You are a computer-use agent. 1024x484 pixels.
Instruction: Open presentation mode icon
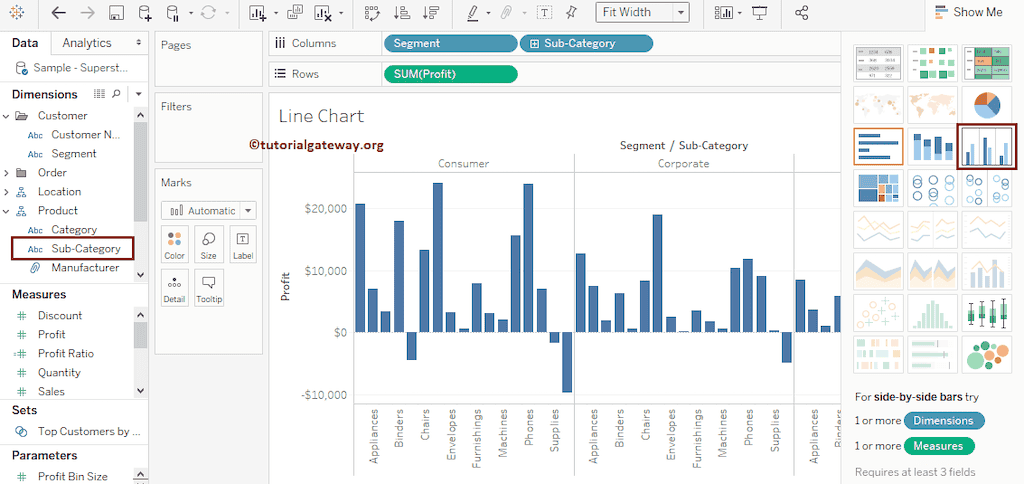(x=760, y=13)
